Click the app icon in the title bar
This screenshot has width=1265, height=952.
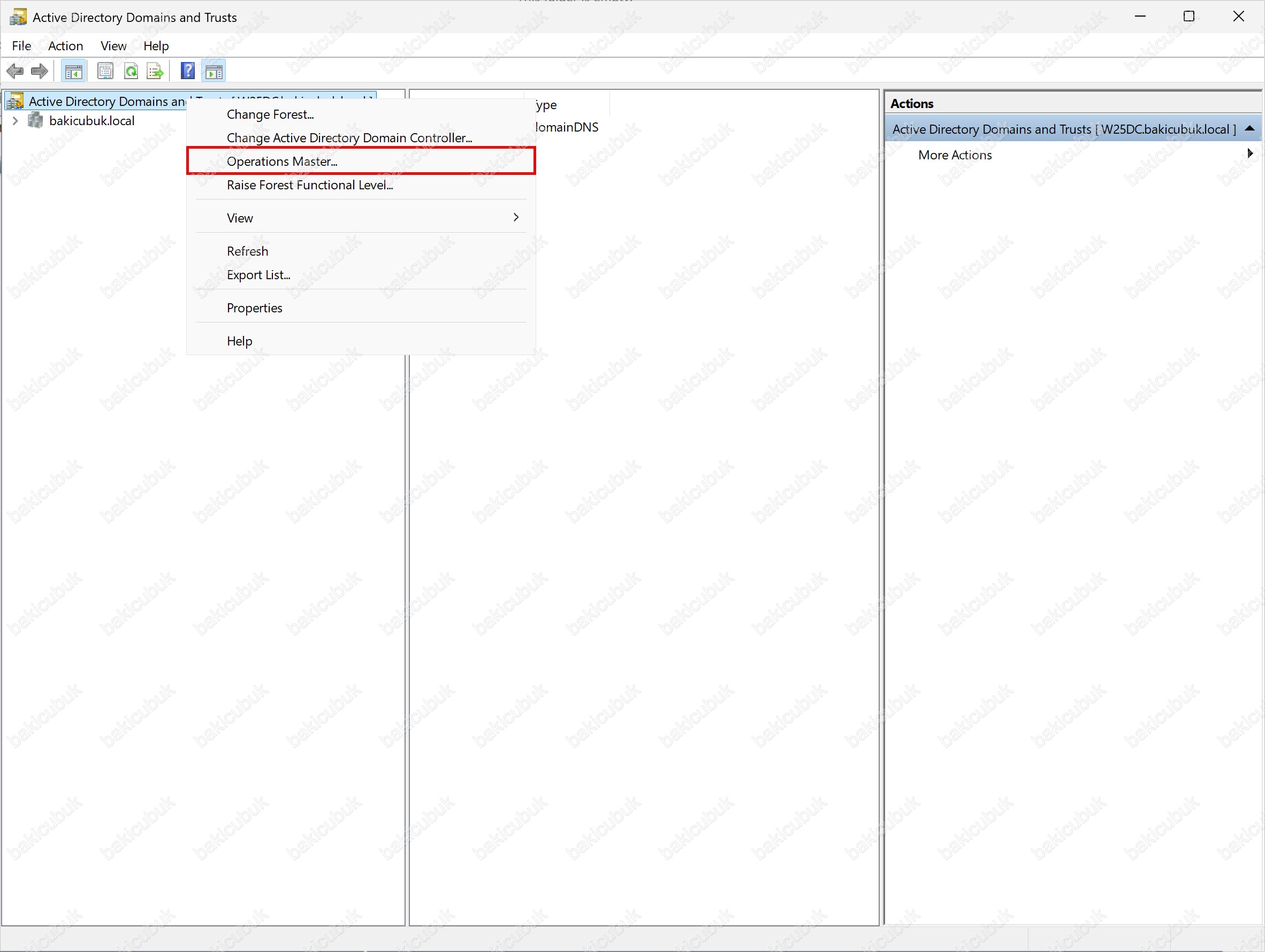pos(18,17)
